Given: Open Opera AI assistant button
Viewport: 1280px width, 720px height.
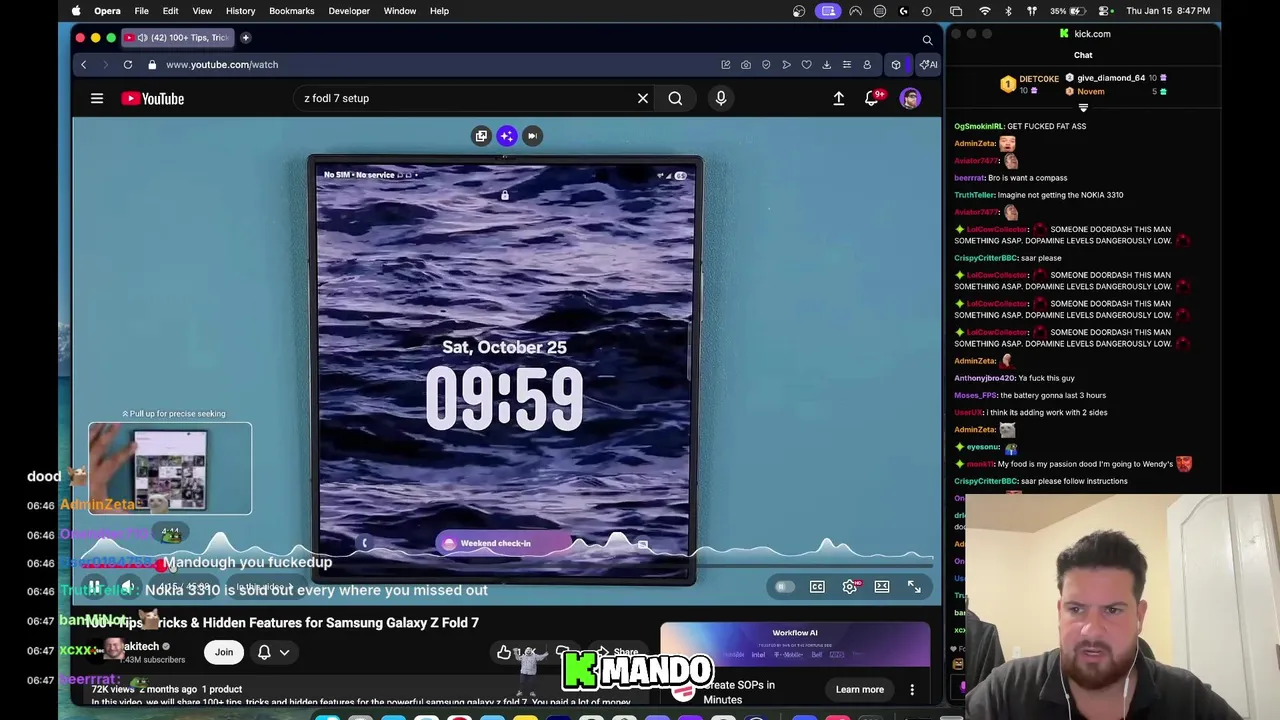Looking at the screenshot, I should click(x=928, y=65).
